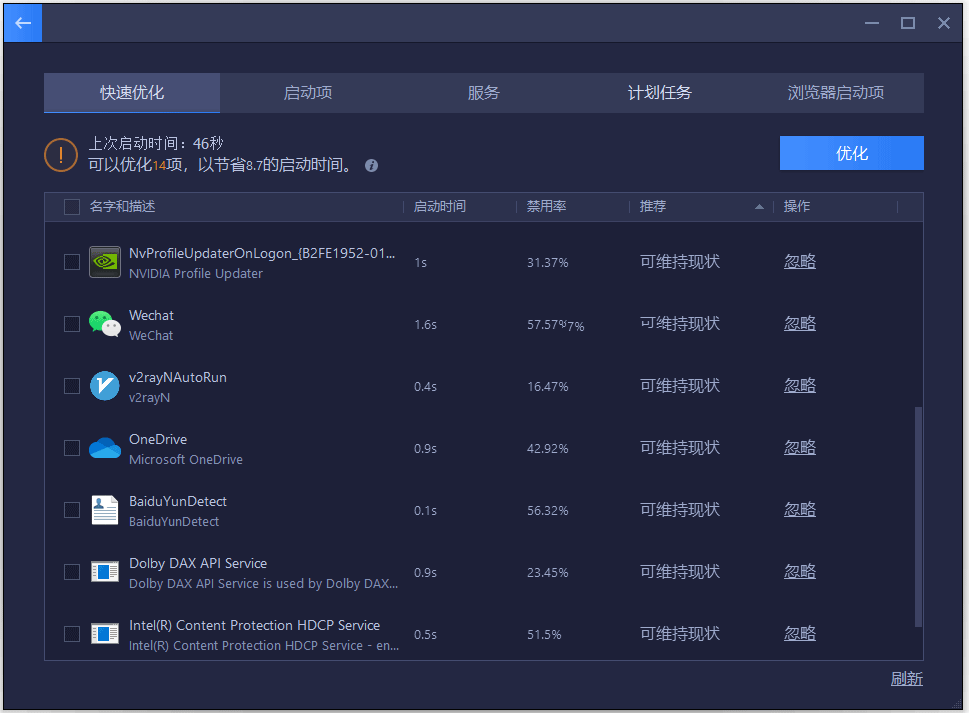969x713 pixels.
Task: Click the 1.6s startup time value
Action: [425, 324]
